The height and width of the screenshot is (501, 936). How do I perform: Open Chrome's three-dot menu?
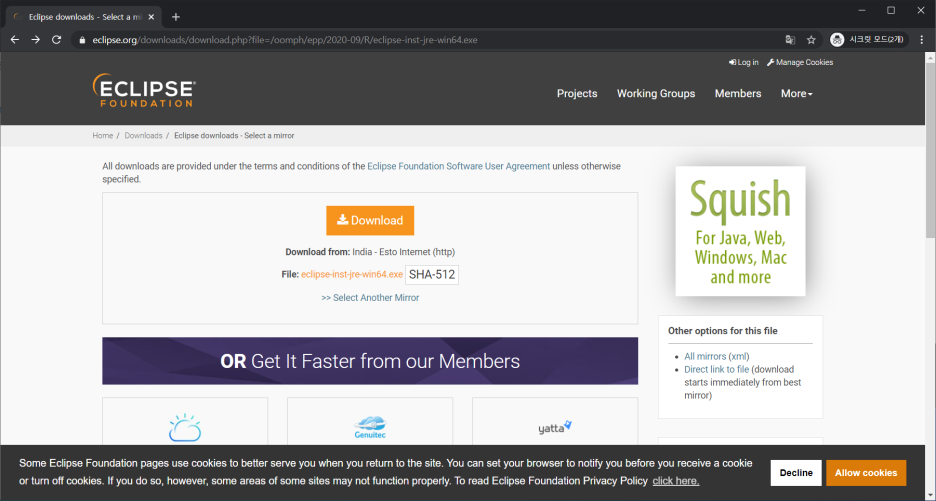click(x=922, y=39)
